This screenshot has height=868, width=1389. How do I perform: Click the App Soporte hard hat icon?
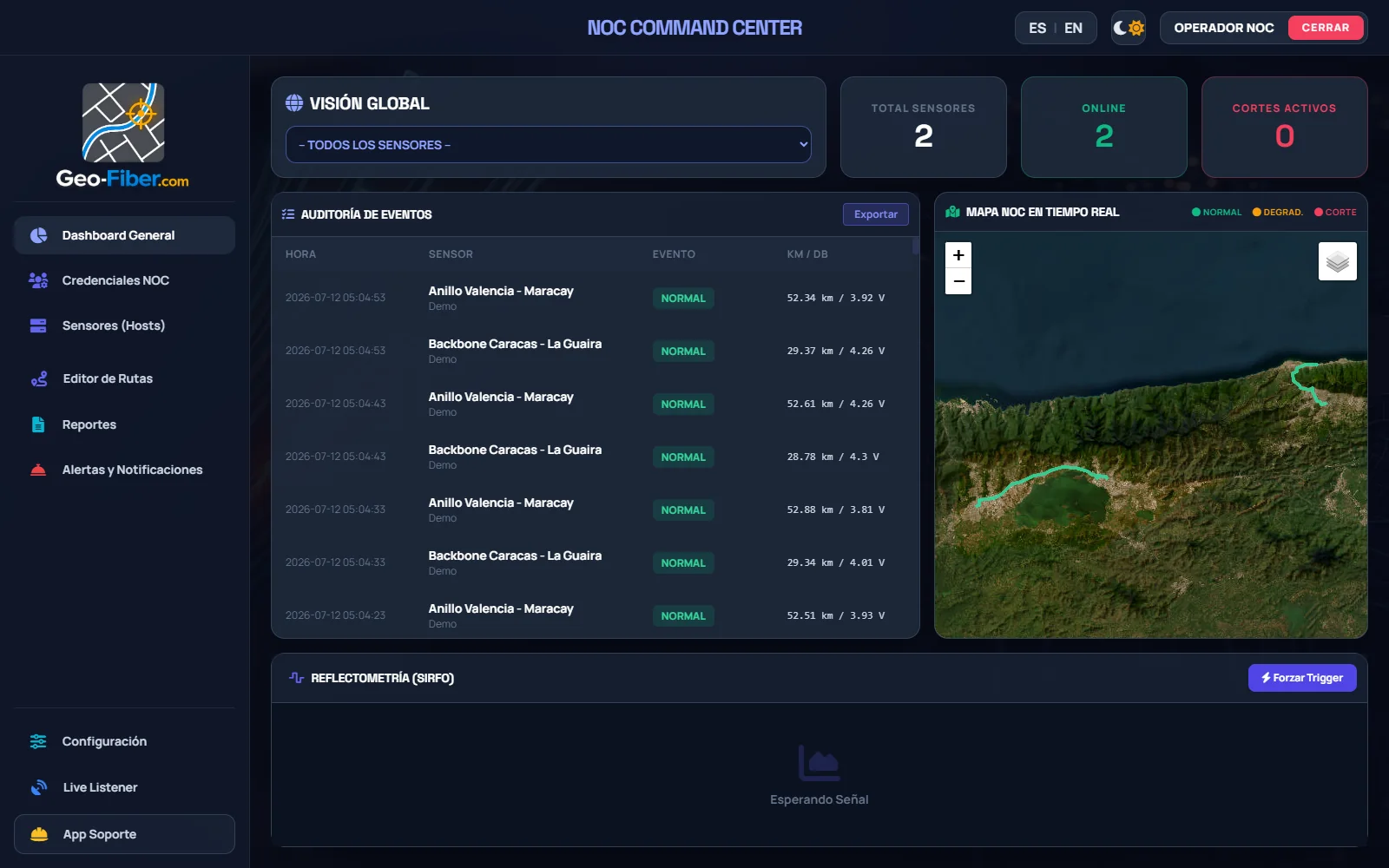point(39,834)
